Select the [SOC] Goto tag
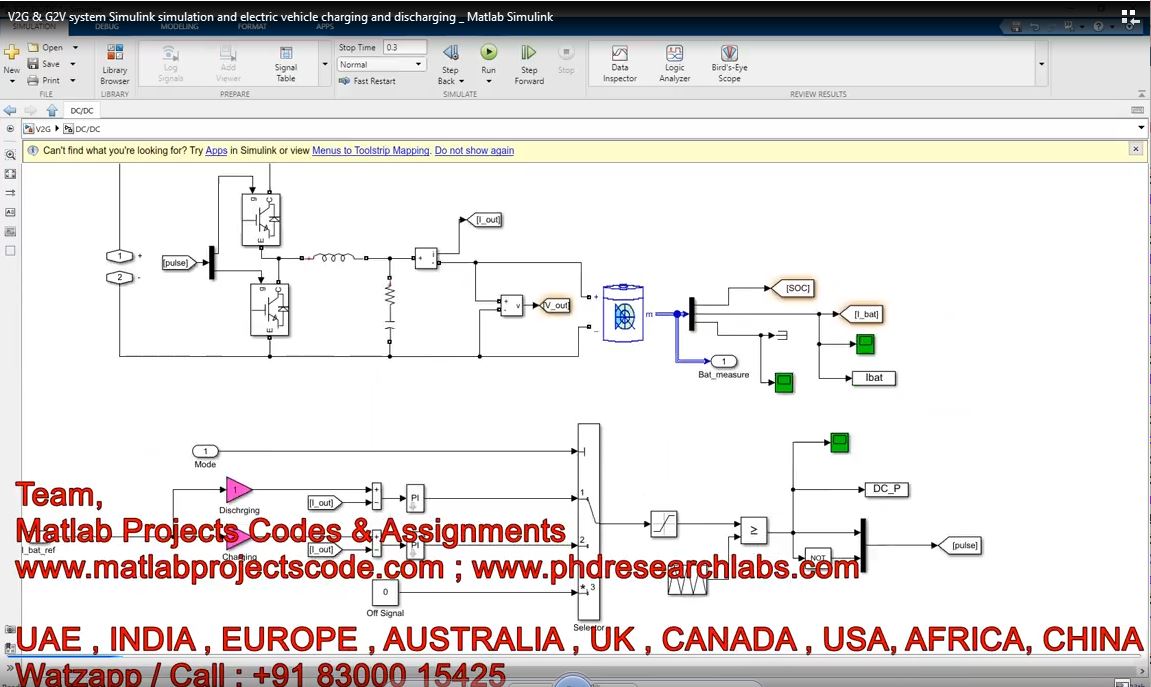The image size is (1151, 687). click(x=794, y=288)
